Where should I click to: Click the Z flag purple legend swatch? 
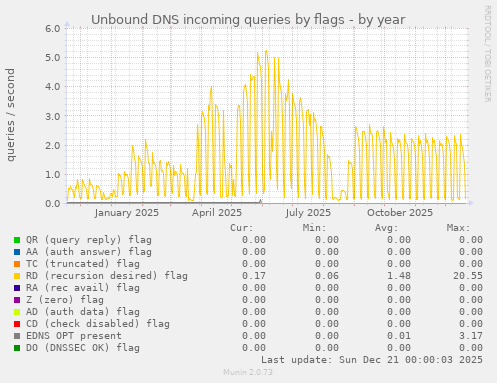(17, 300)
